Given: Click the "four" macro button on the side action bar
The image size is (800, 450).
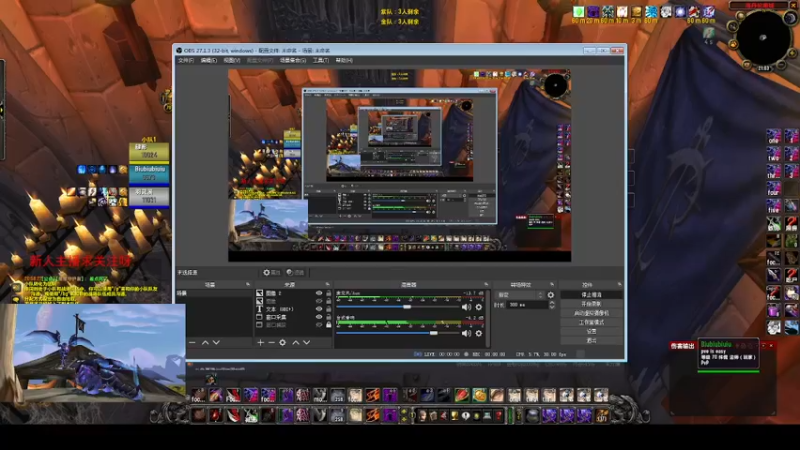Looking at the screenshot, I should (774, 189).
